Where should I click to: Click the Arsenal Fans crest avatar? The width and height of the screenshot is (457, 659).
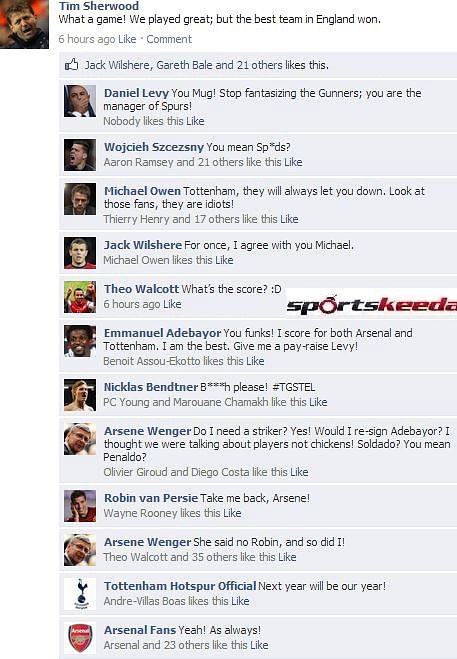click(80, 638)
